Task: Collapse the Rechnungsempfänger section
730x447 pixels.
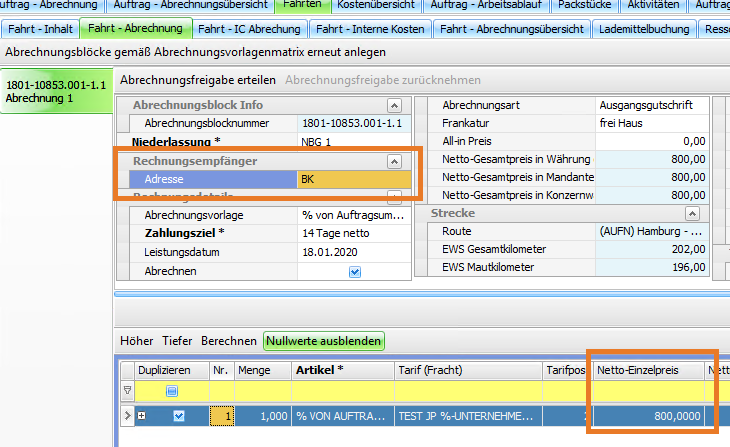Action: click(394, 160)
